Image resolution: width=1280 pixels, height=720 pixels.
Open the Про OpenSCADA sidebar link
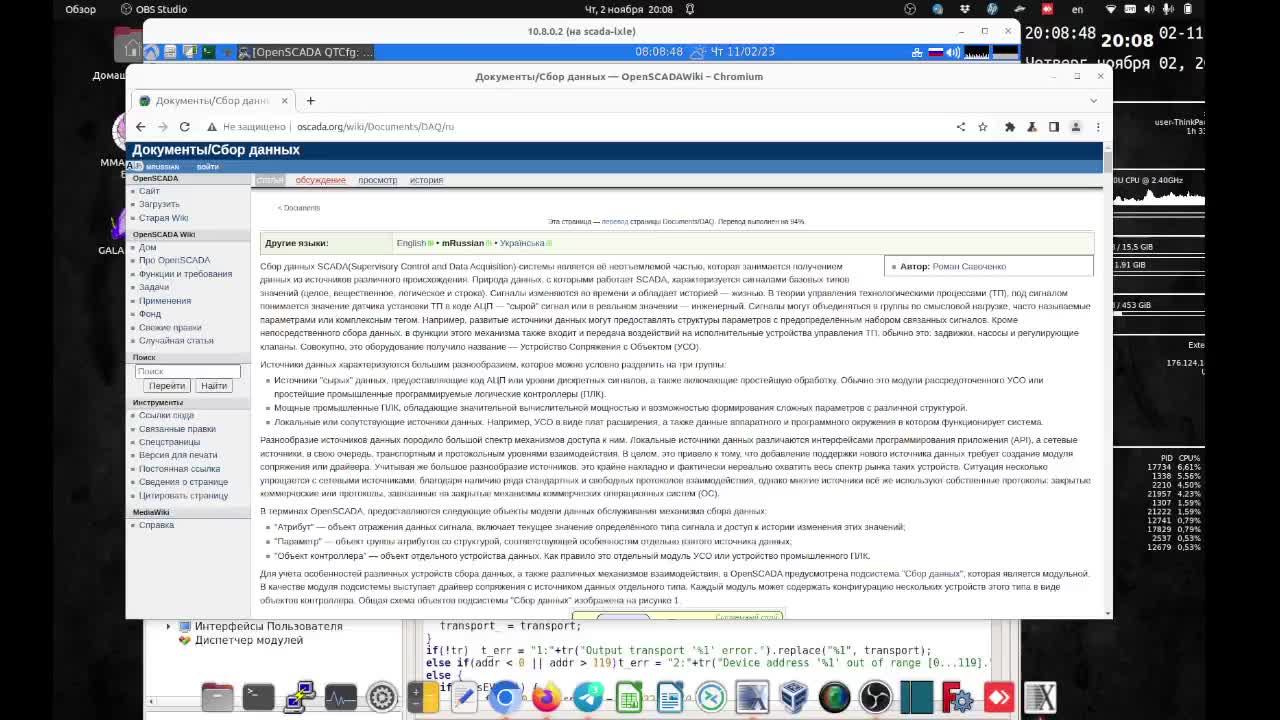(174, 260)
